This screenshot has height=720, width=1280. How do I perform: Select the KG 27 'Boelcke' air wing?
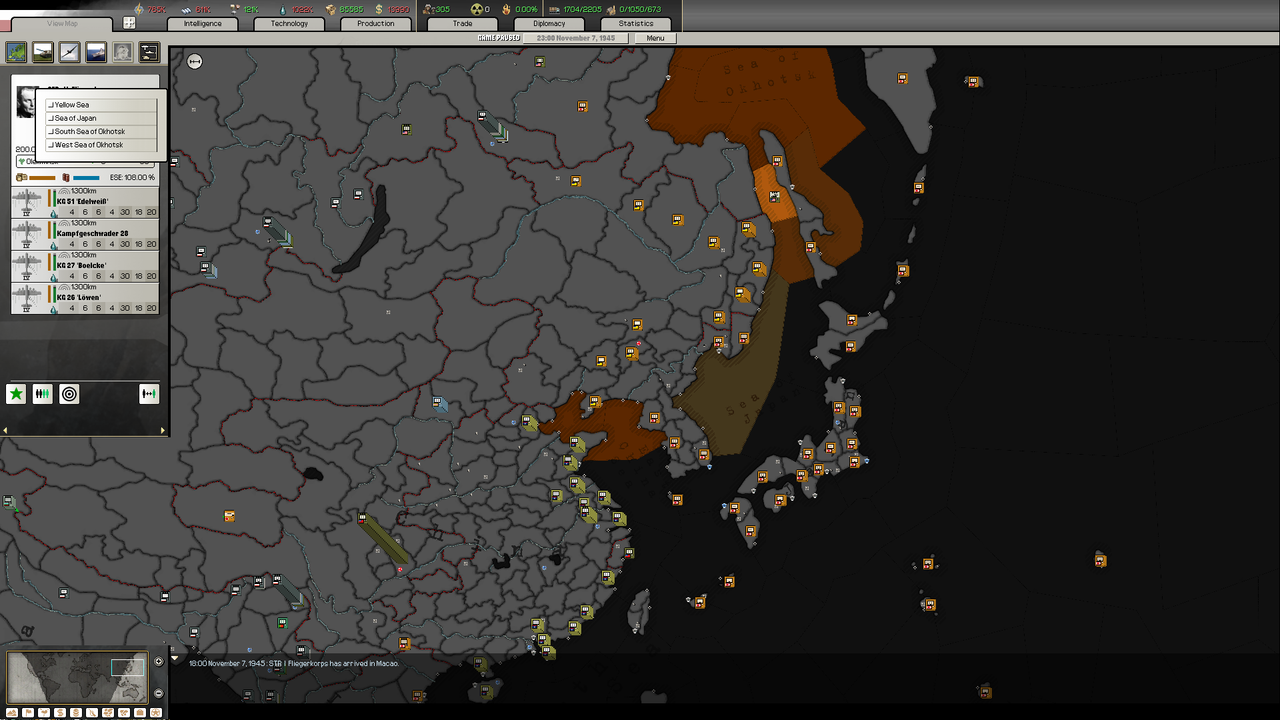point(85,266)
